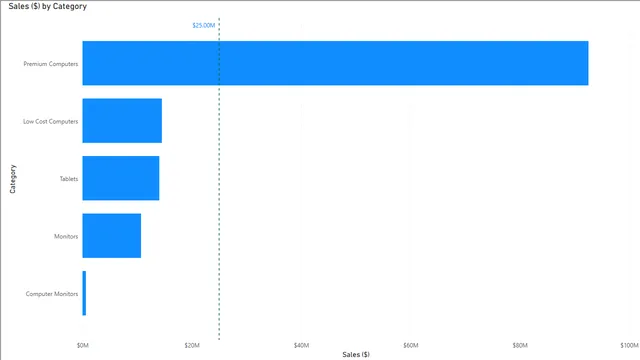Select the thin Computer Monitors bar
Image resolution: width=640 pixels, height=360 pixels.
84,293
